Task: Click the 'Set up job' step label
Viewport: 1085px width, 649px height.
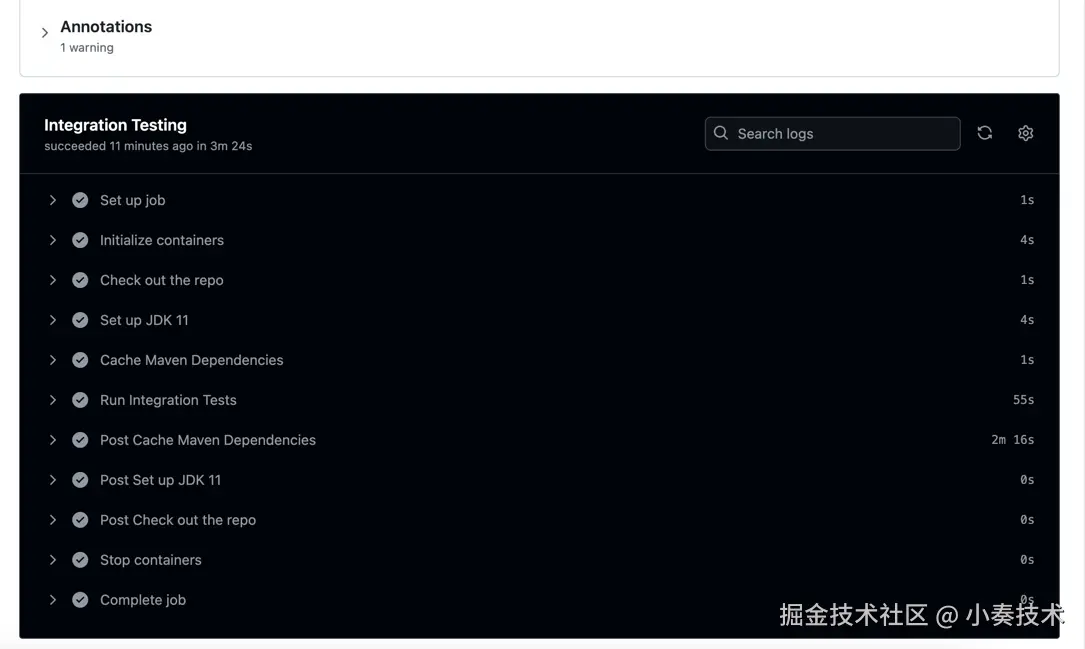Action: [x=133, y=200]
